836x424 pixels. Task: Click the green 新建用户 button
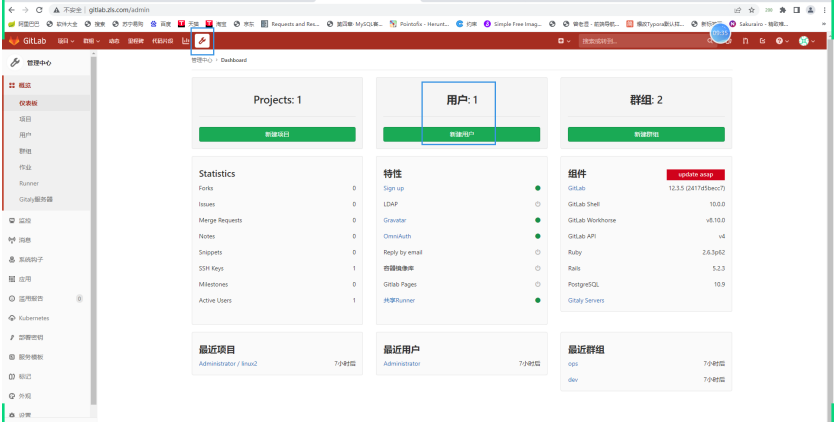[x=462, y=134]
